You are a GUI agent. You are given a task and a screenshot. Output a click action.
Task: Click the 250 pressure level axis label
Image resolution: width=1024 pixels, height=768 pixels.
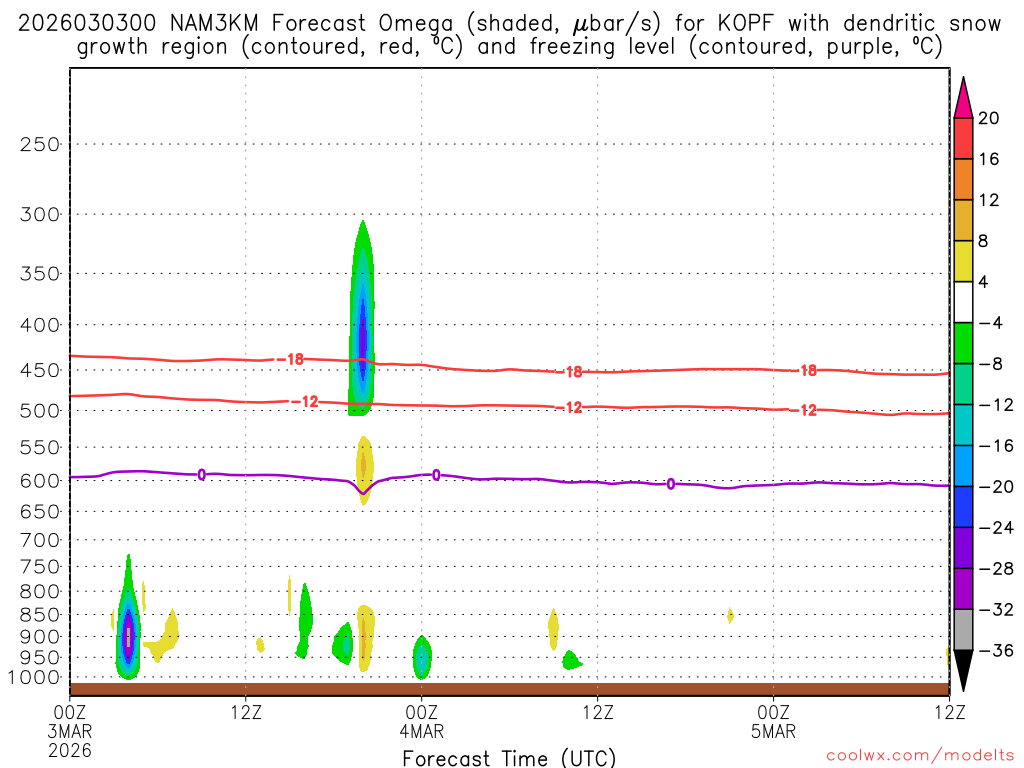point(40,144)
